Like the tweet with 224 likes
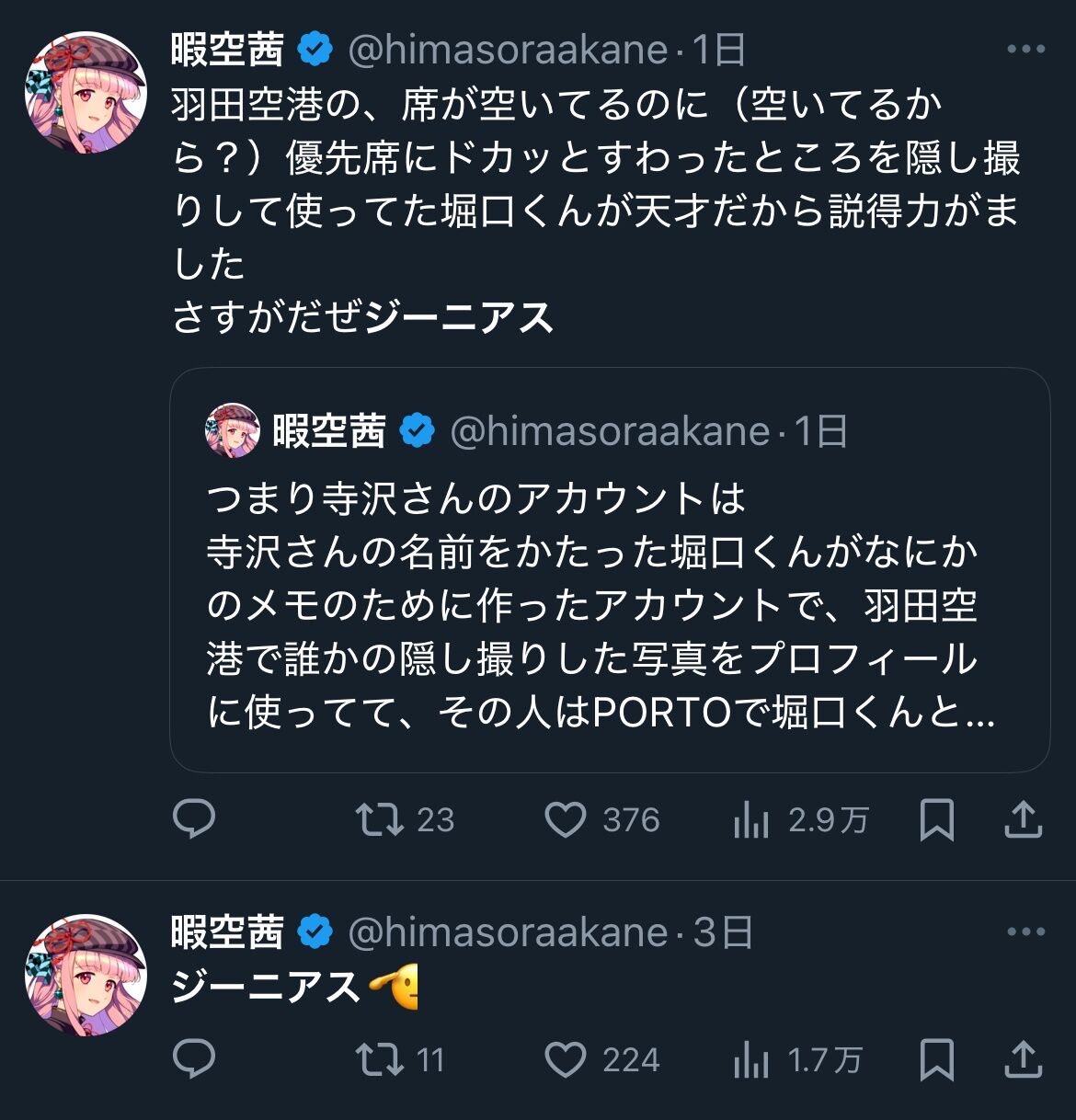Screen dimensions: 1076x1120 click(566, 1059)
